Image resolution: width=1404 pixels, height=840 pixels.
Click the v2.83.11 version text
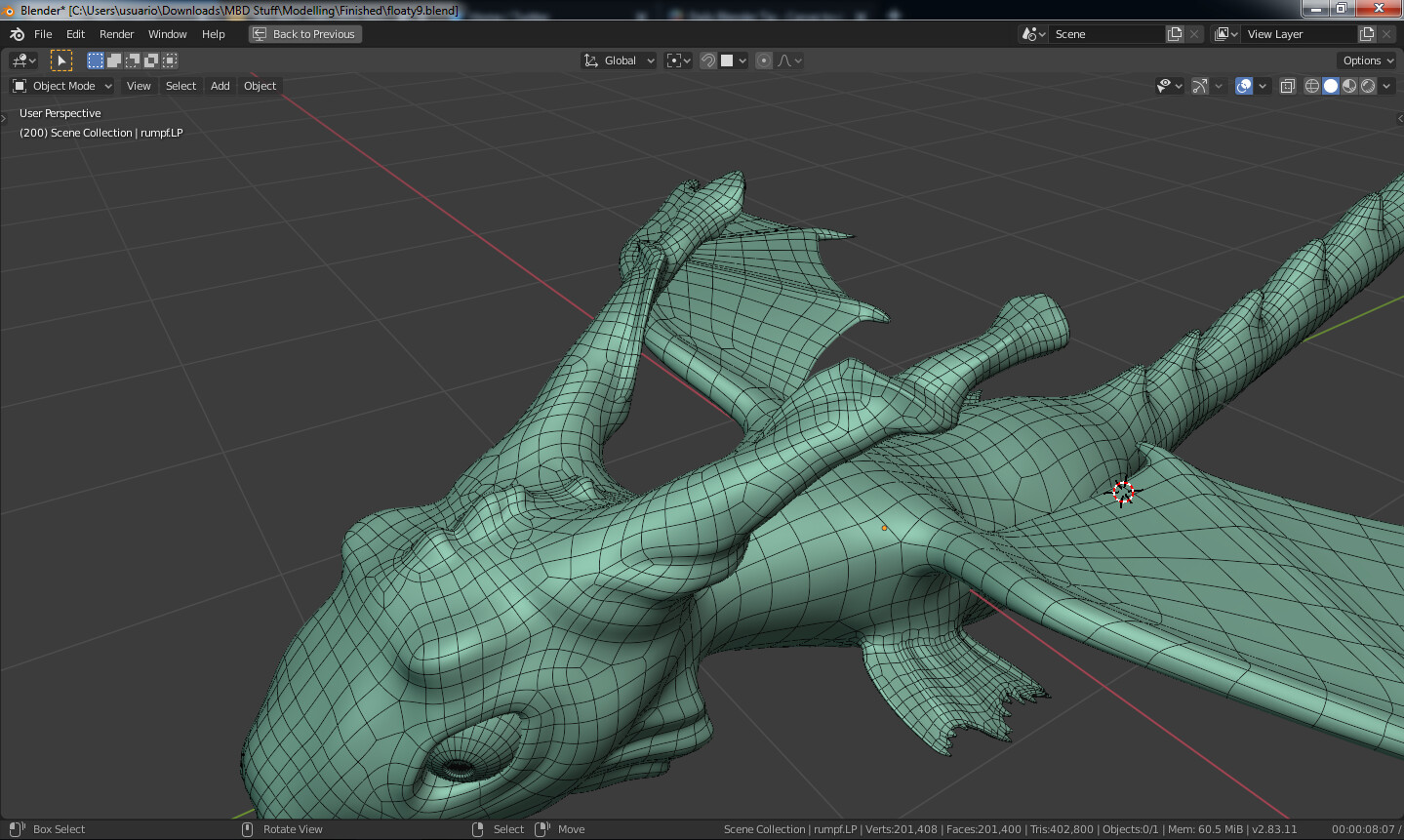(x=1274, y=829)
